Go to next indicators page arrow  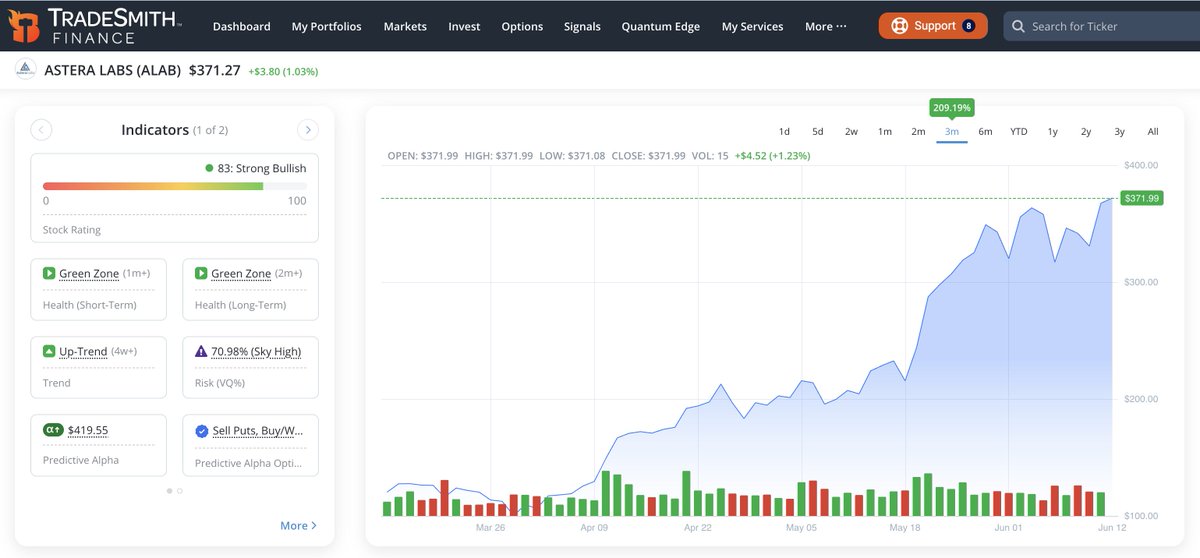click(308, 130)
